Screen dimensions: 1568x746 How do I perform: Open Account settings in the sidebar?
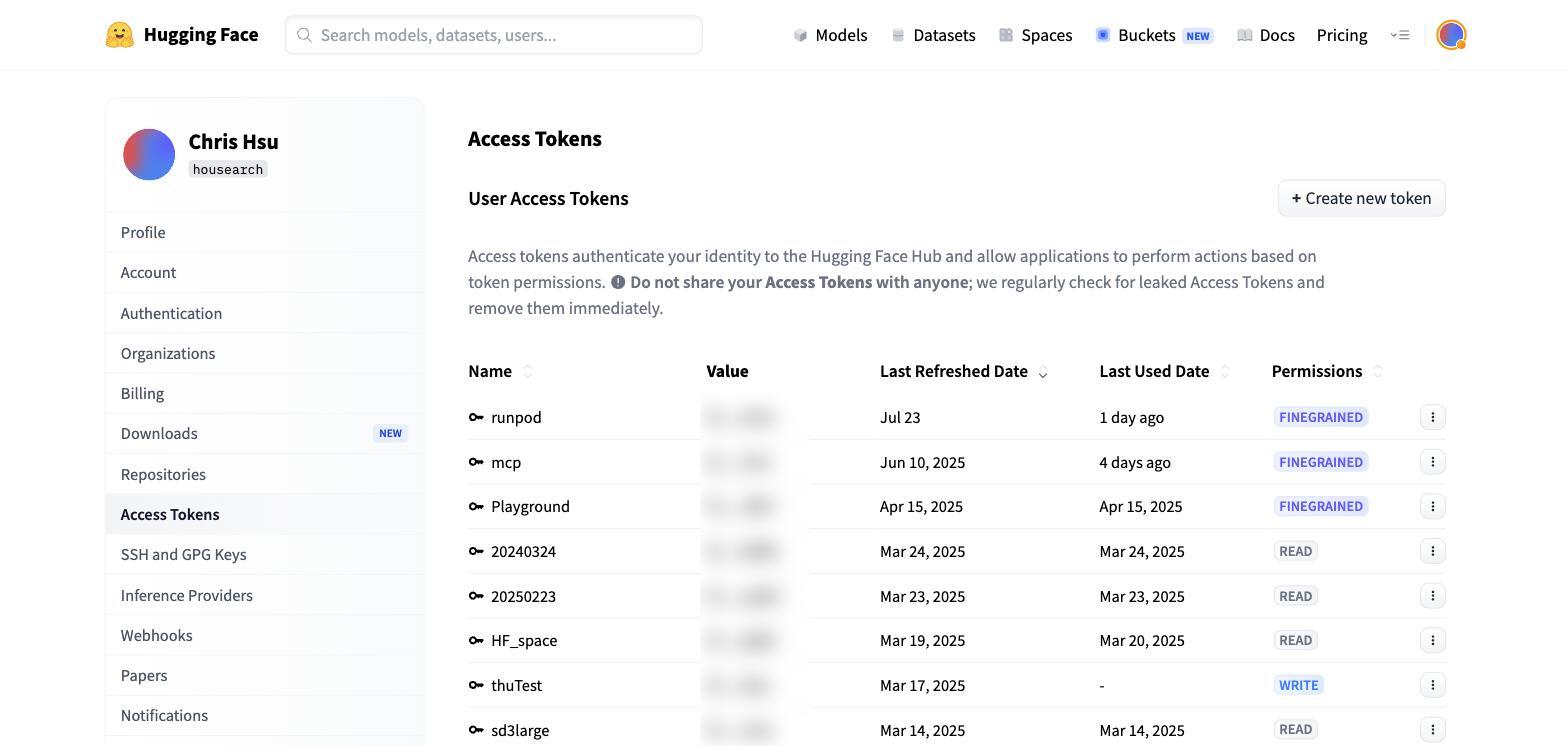pyautogui.click(x=264, y=272)
